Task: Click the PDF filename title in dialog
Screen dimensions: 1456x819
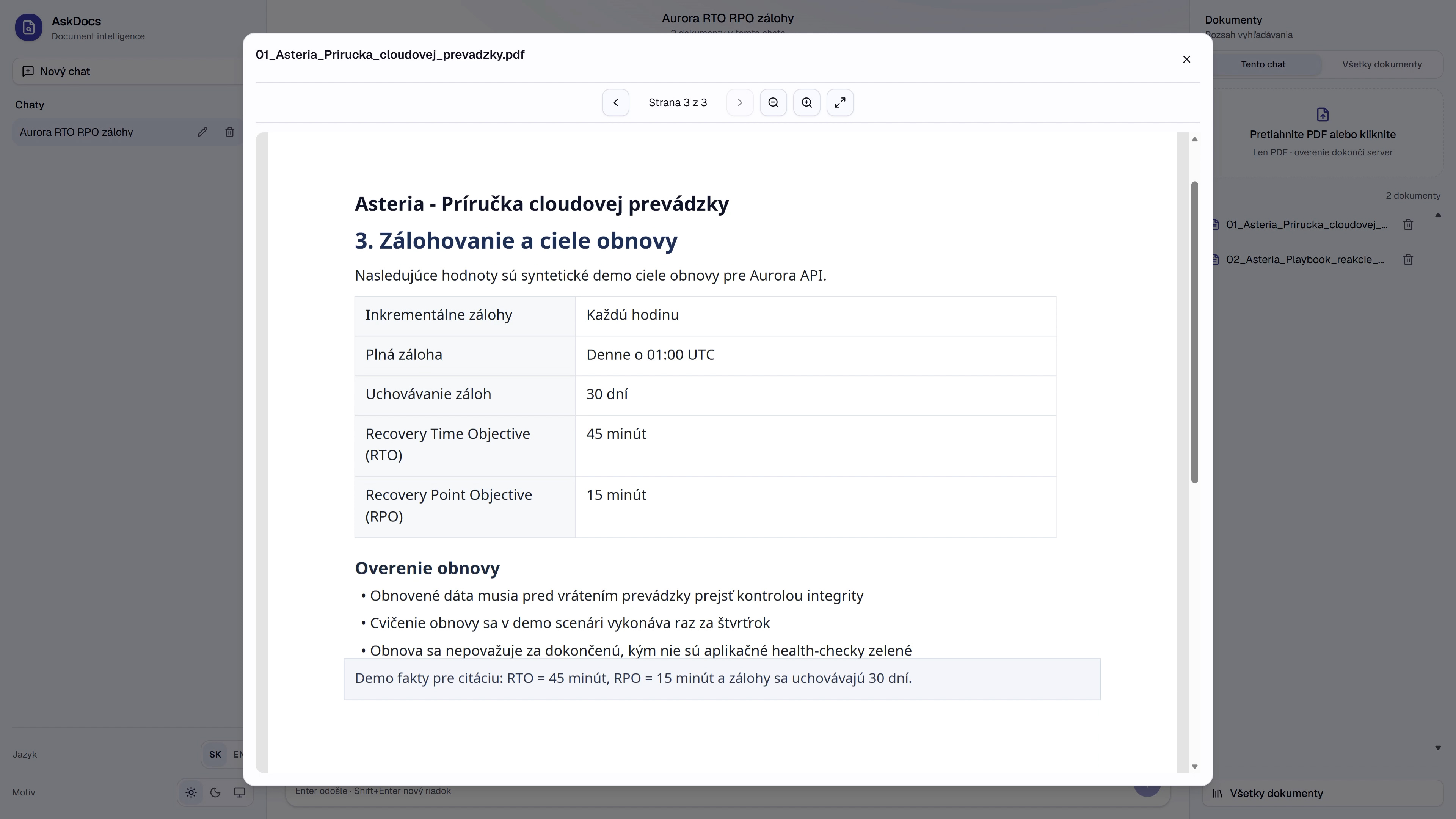Action: [x=390, y=55]
